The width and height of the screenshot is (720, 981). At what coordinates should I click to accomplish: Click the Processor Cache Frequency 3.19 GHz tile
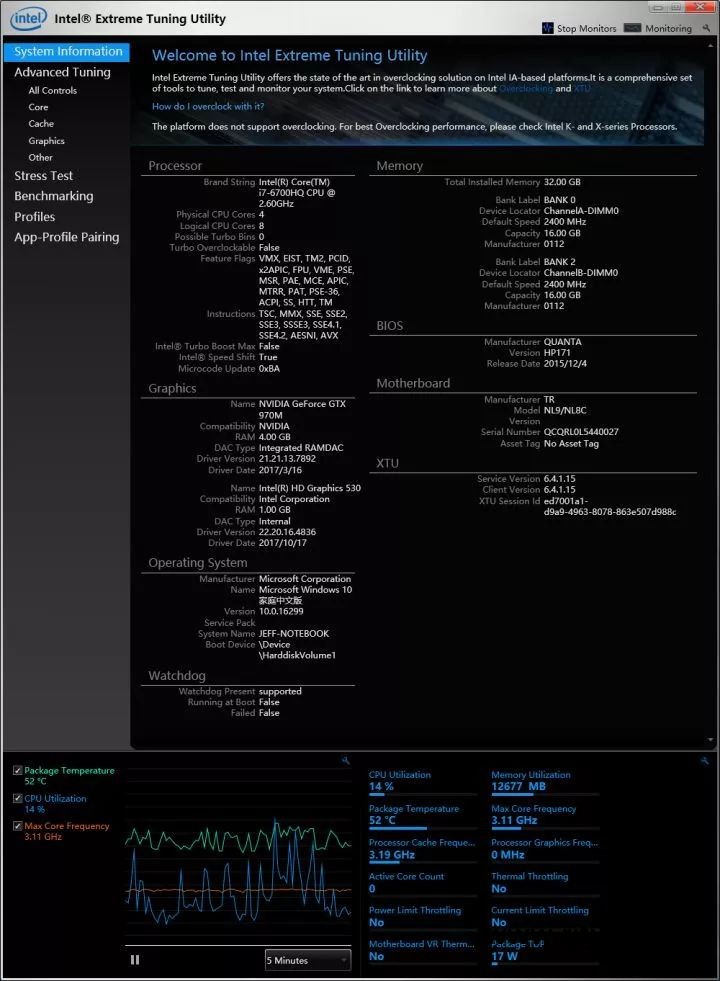point(422,849)
